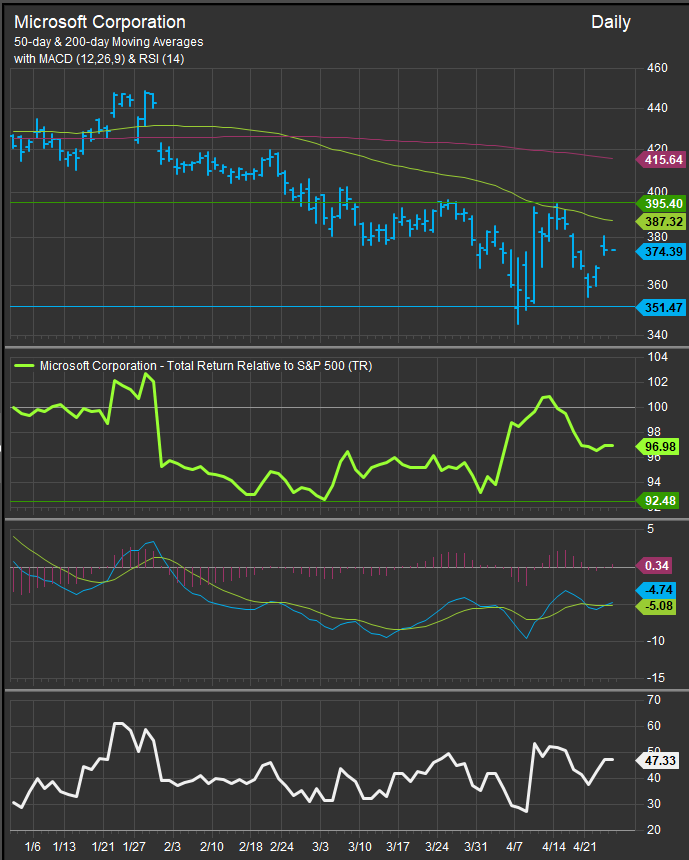Click the 360 price axis label
The width and height of the screenshot is (689, 860).
(657, 285)
